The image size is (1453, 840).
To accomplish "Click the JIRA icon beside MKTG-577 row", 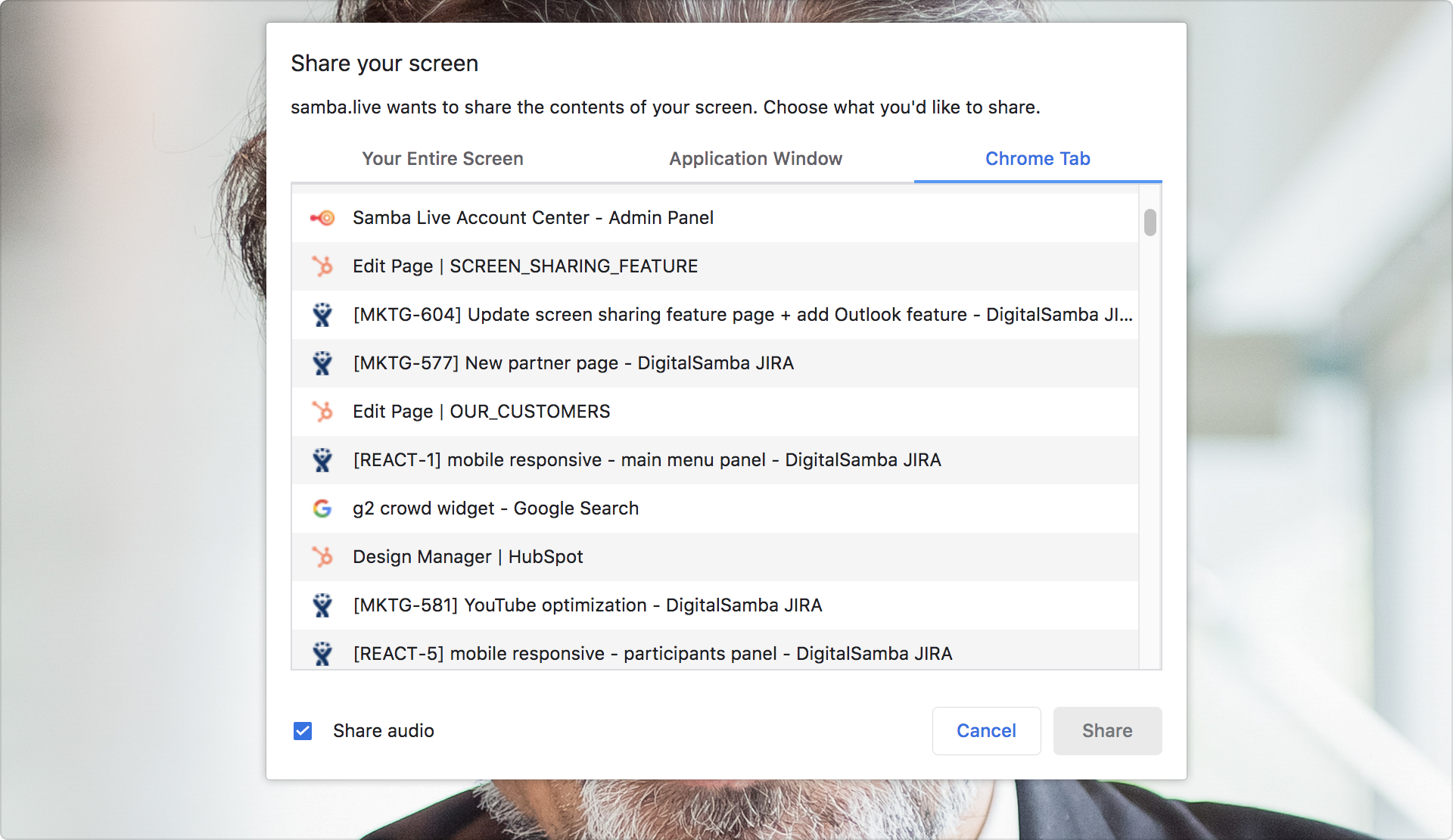I will point(322,363).
